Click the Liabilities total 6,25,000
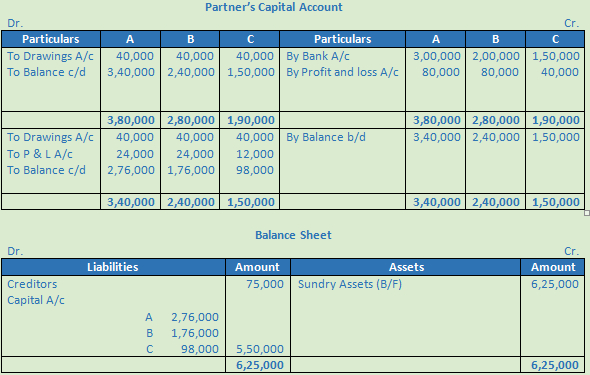This screenshot has height=375, width=590. point(260,365)
